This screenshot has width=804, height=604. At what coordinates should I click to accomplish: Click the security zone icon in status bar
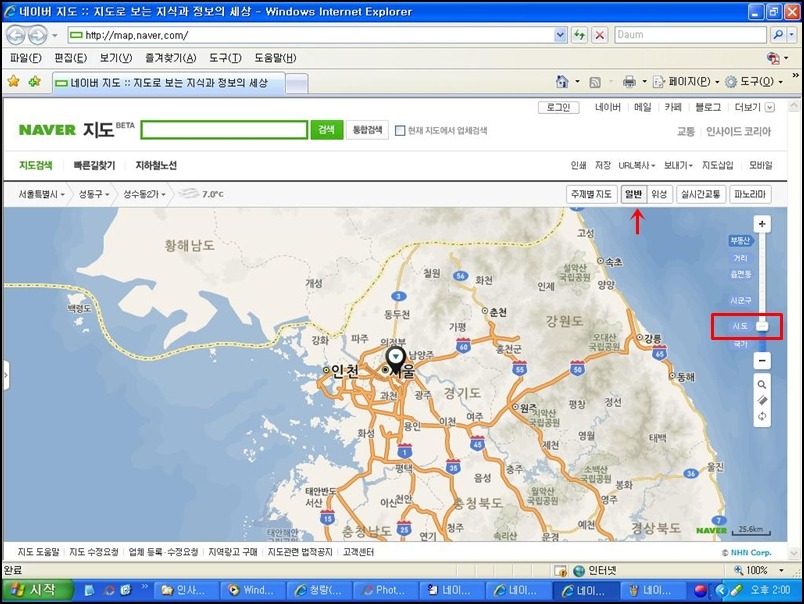tap(579, 571)
